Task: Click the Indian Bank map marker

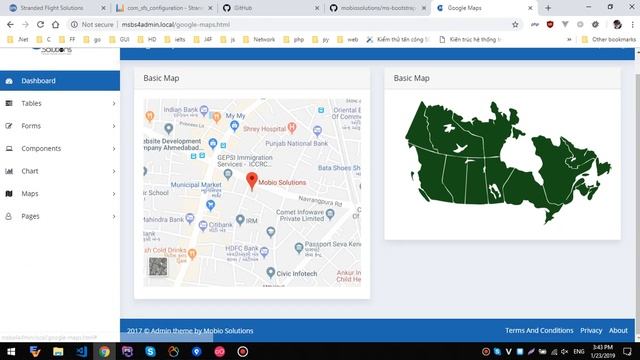Action: coord(204,110)
